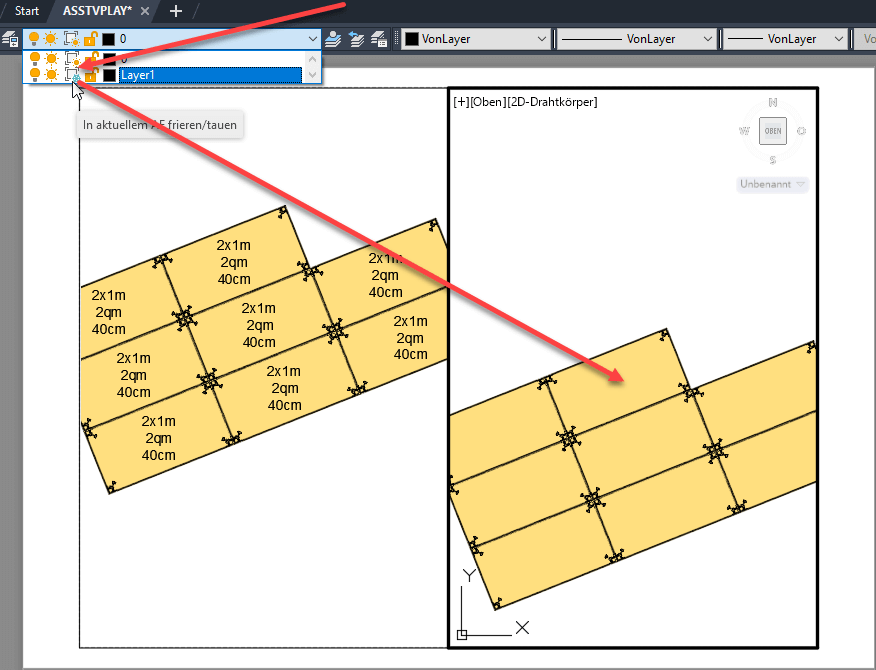The width and height of the screenshot is (876, 670).
Task: Open the Layer Properties Manager icon
Action: pyautogui.click(x=11, y=39)
